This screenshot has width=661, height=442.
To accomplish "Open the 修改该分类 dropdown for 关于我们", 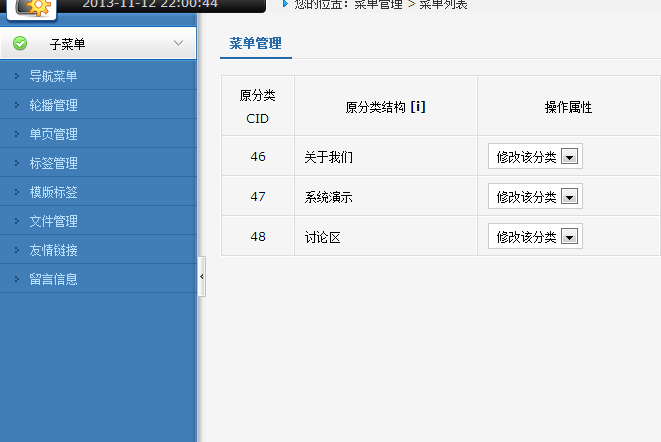I will 570,157.
